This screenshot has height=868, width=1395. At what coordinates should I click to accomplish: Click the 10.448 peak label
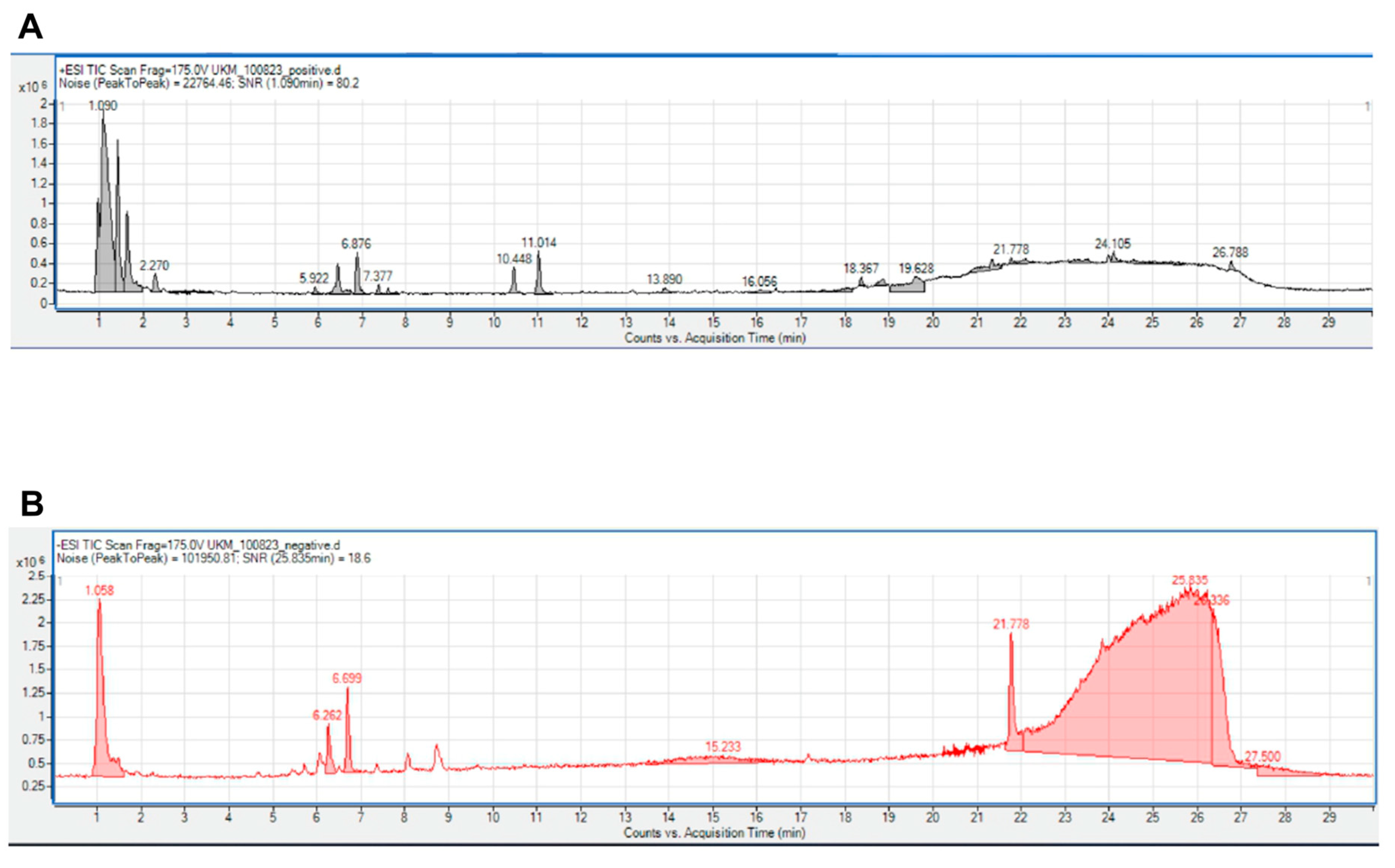tap(514, 259)
